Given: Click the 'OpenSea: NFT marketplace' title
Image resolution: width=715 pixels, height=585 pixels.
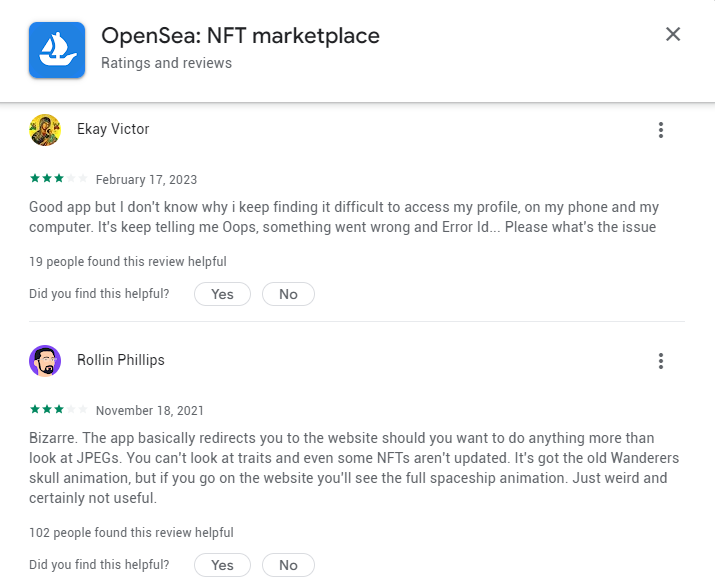Looking at the screenshot, I should tap(240, 36).
